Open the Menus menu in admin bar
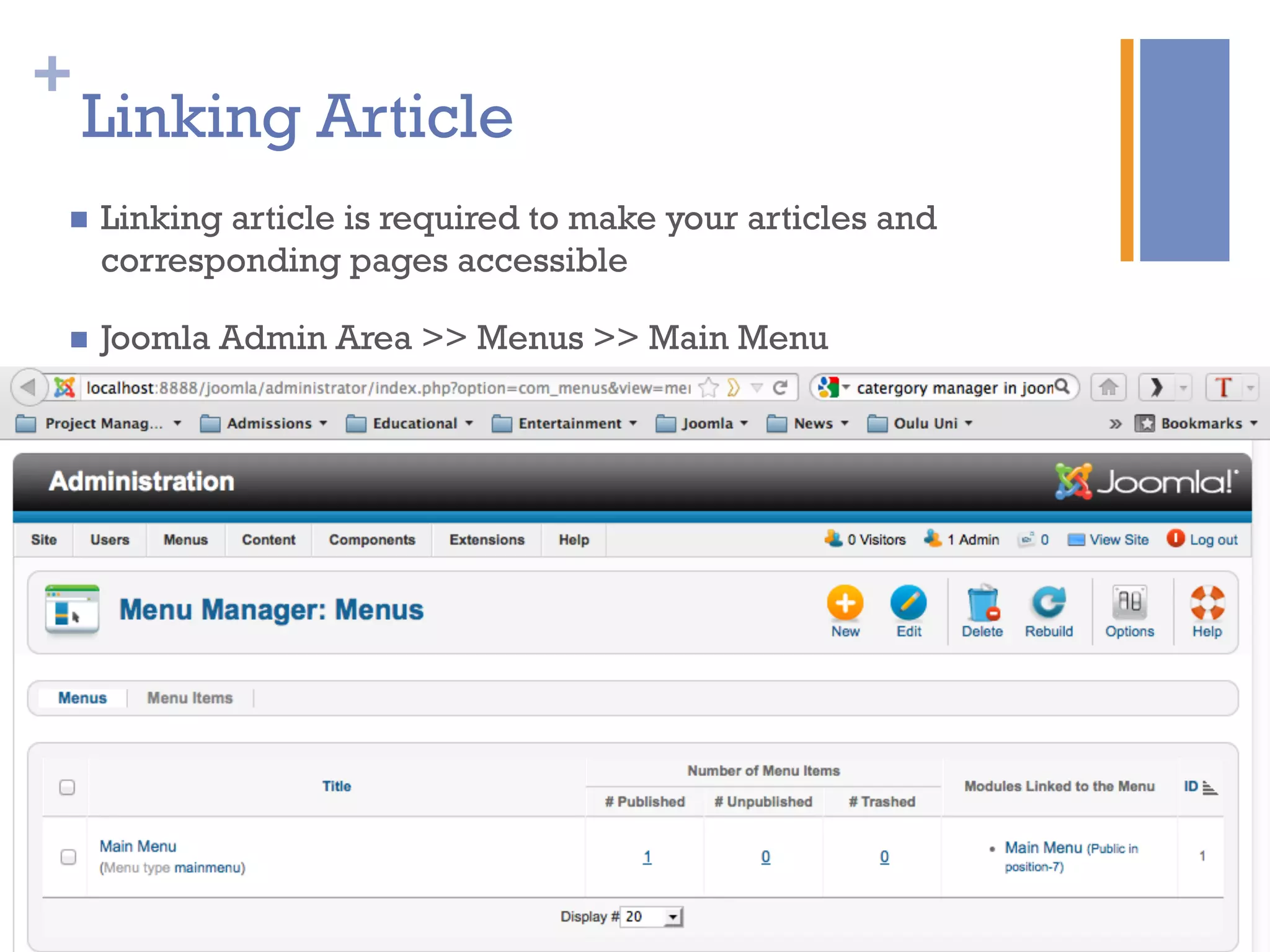The width and height of the screenshot is (1270, 952). (185, 540)
